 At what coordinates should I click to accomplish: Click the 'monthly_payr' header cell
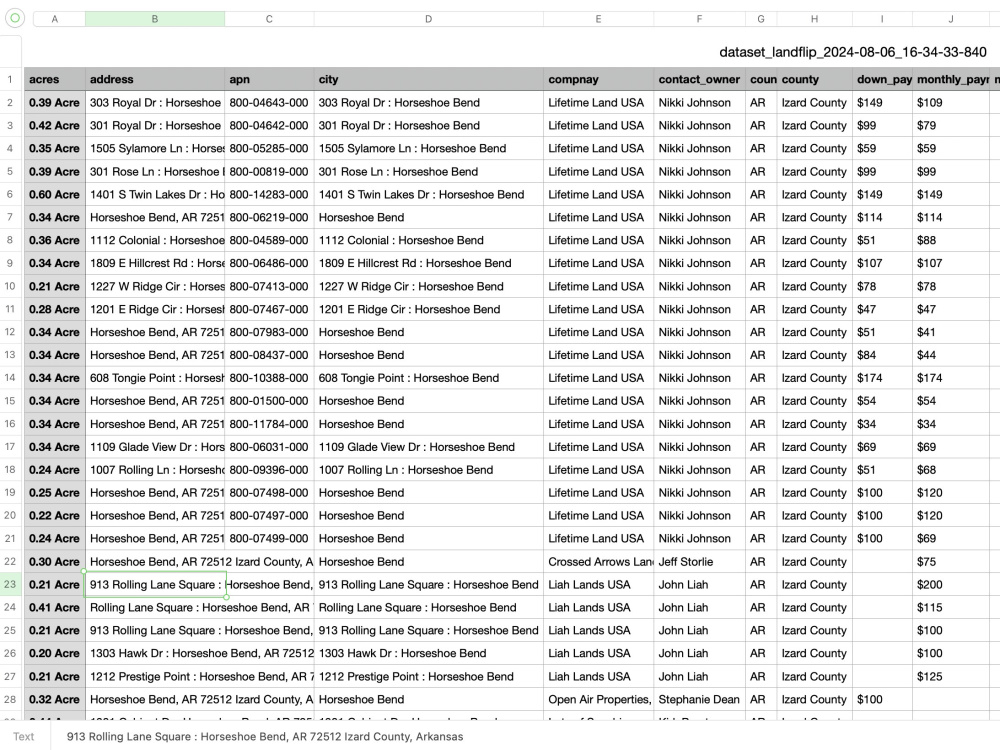pos(951,80)
